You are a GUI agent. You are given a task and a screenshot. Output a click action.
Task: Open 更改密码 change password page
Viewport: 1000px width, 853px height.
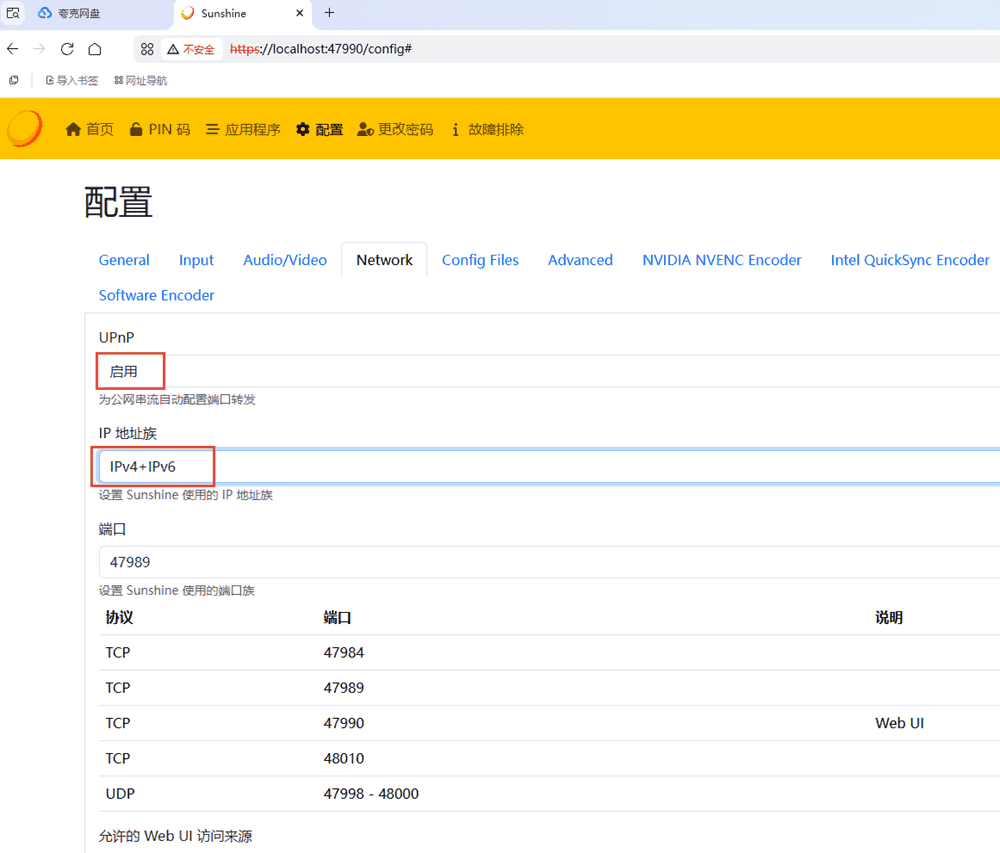(x=395, y=129)
